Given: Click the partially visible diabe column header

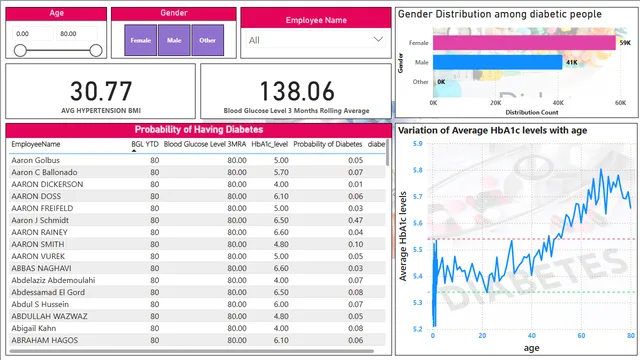Looking at the screenshot, I should tap(376, 144).
